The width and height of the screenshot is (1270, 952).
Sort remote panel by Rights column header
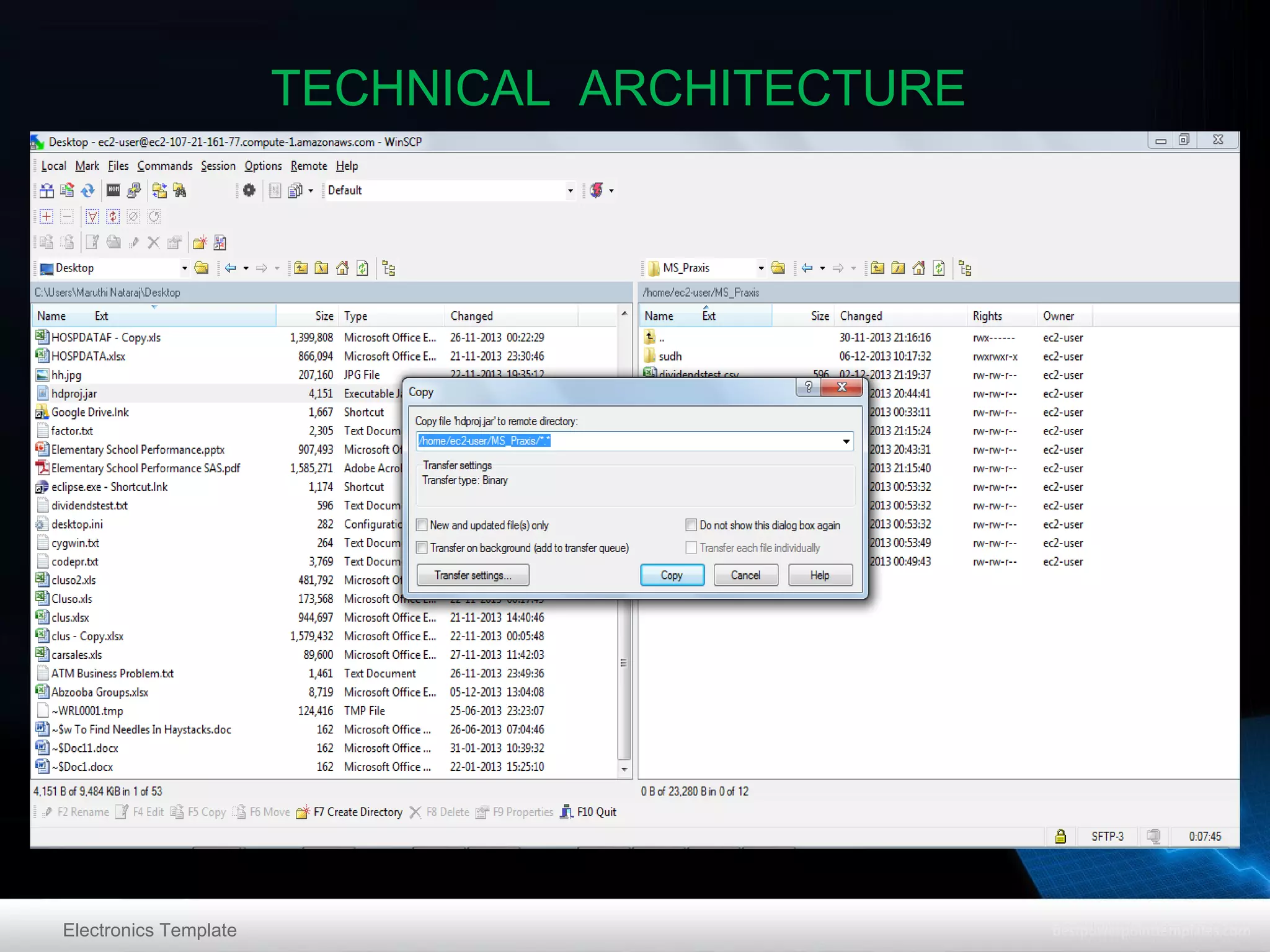(x=1001, y=316)
